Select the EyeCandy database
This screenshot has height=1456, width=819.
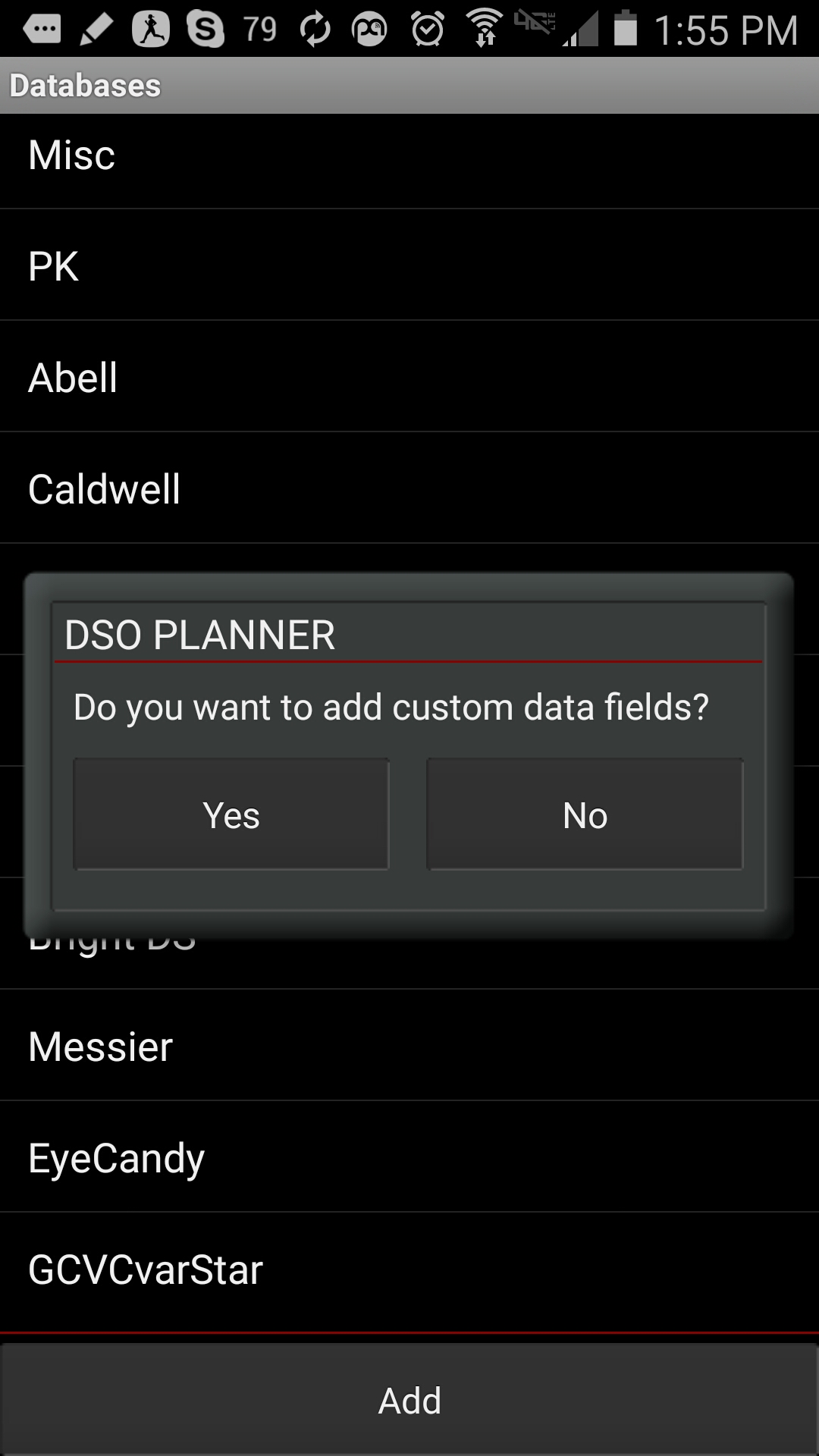pos(409,1157)
